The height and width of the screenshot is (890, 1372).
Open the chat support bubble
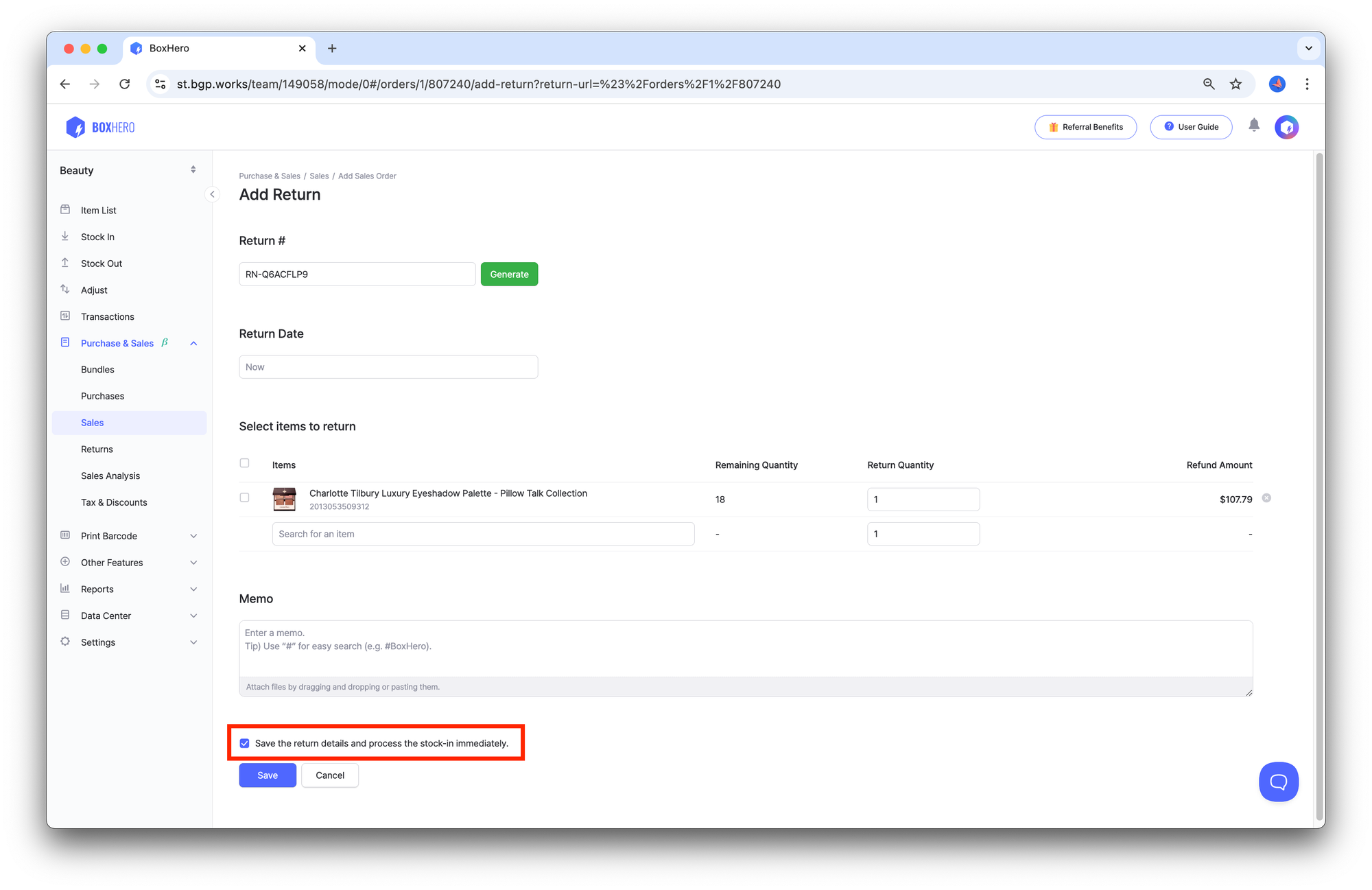(1278, 782)
